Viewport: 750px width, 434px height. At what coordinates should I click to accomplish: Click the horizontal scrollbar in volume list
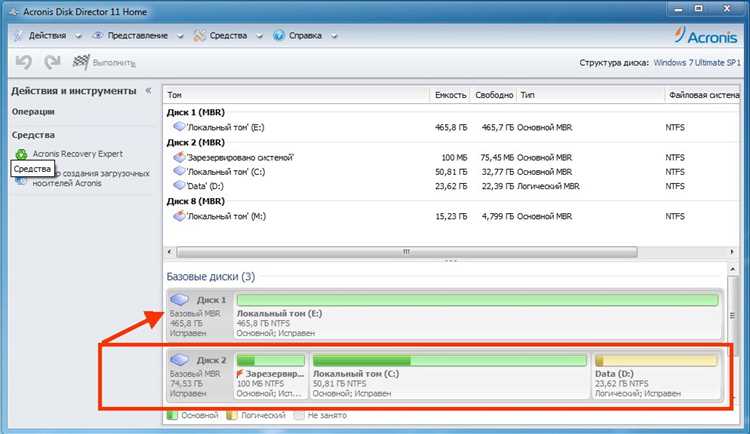pos(407,252)
